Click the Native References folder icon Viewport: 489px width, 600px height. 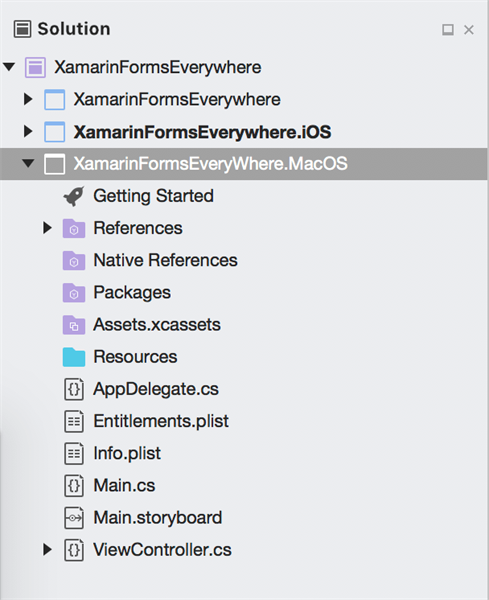(74, 261)
